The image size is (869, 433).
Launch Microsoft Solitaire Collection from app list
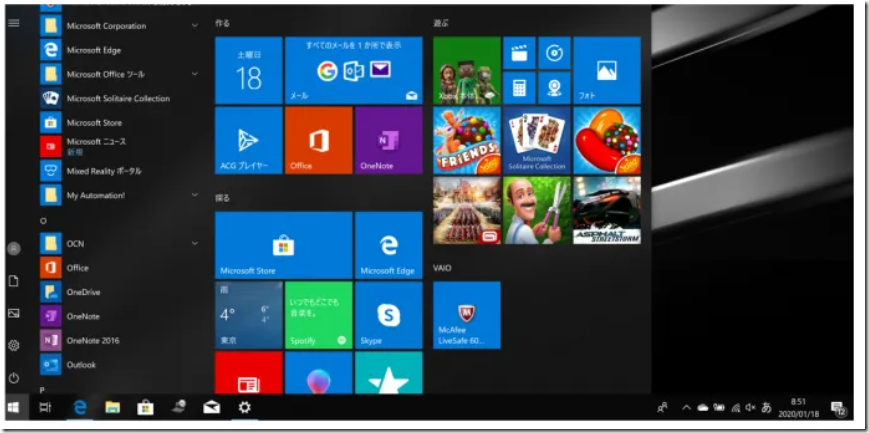[x=120, y=98]
